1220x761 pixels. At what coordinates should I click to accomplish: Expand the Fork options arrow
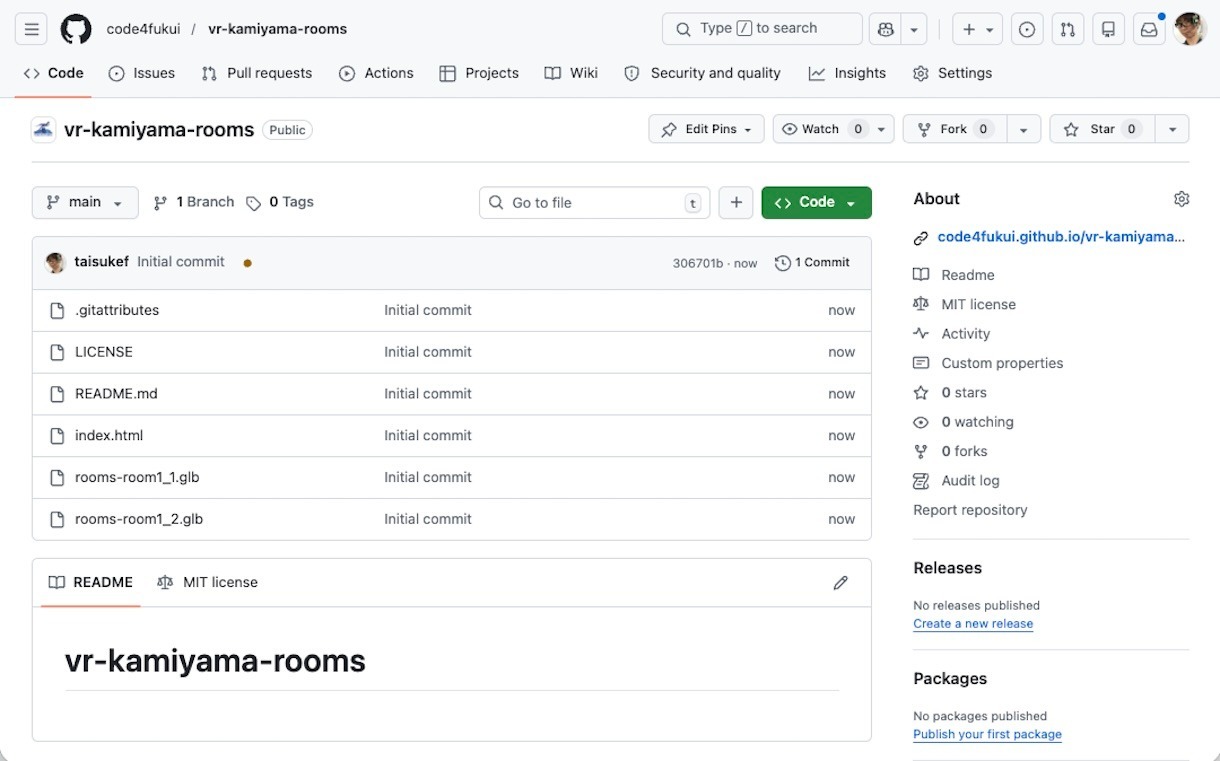(1023, 129)
